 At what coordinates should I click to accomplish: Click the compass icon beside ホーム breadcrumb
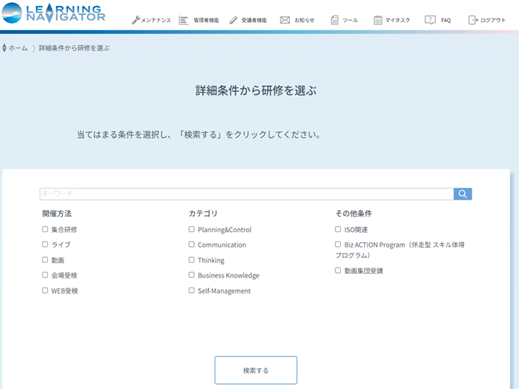coord(4,48)
